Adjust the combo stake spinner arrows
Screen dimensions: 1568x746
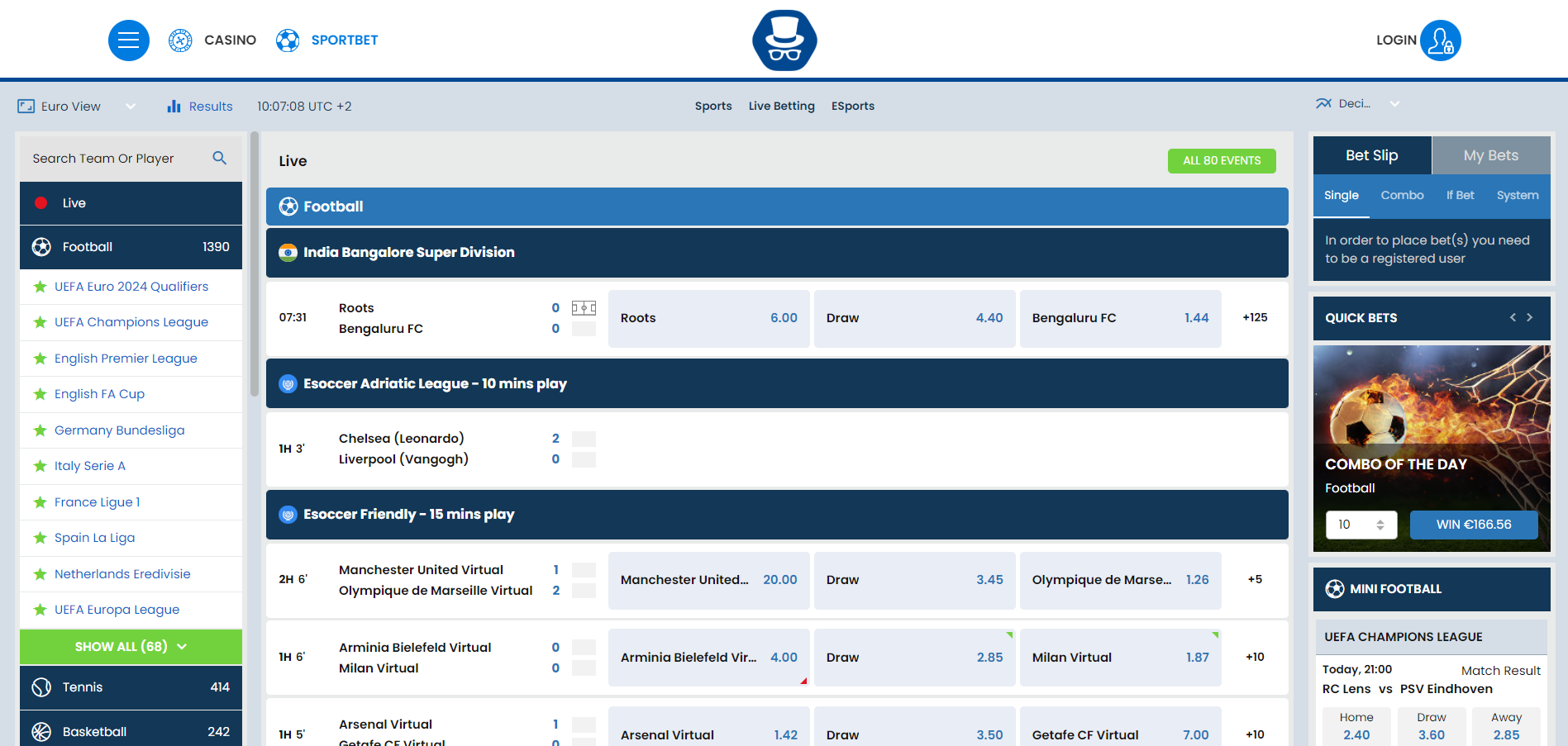click(1380, 525)
